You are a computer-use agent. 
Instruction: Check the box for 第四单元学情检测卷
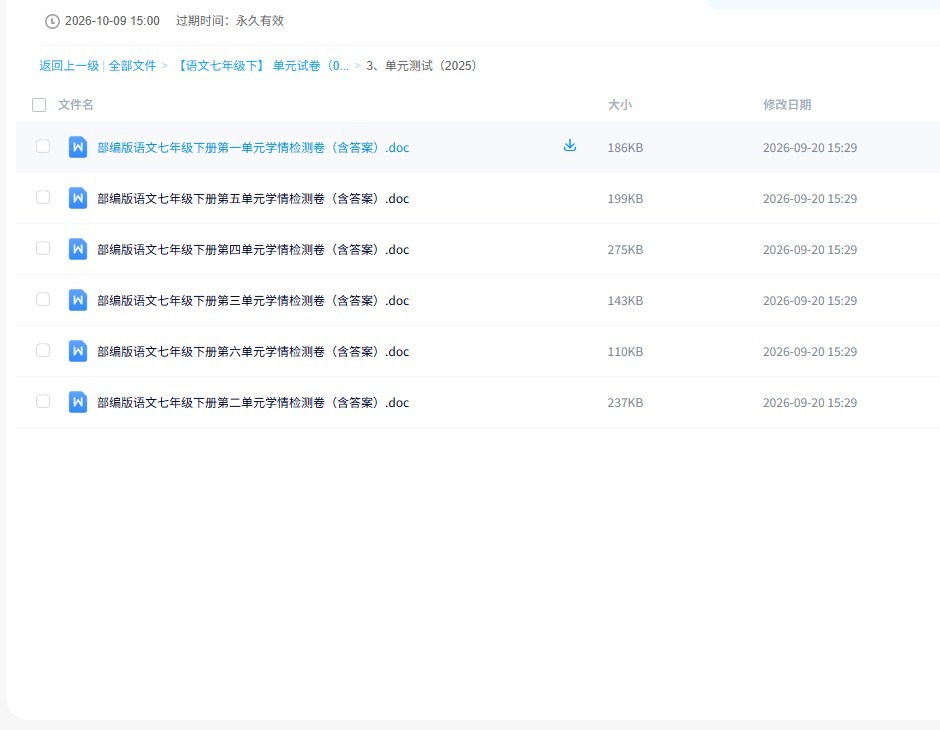point(43,248)
